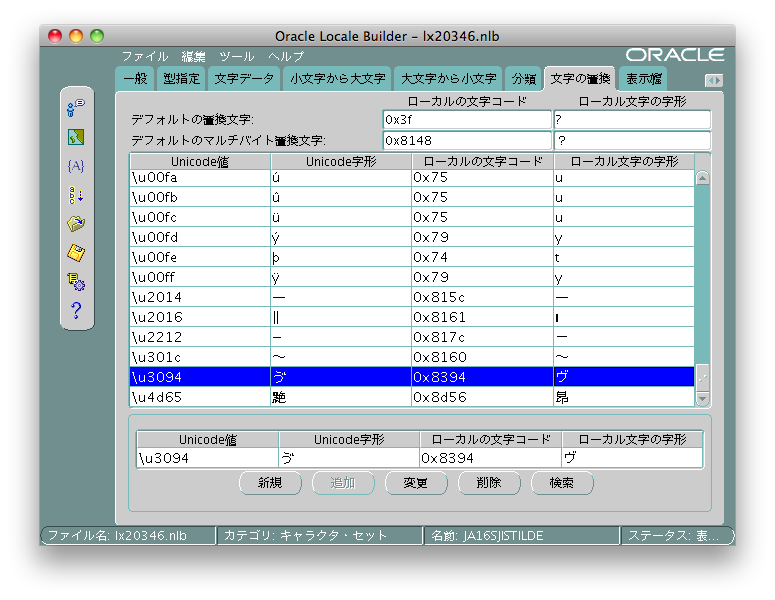Select the \u4d65 row

coord(412,397)
